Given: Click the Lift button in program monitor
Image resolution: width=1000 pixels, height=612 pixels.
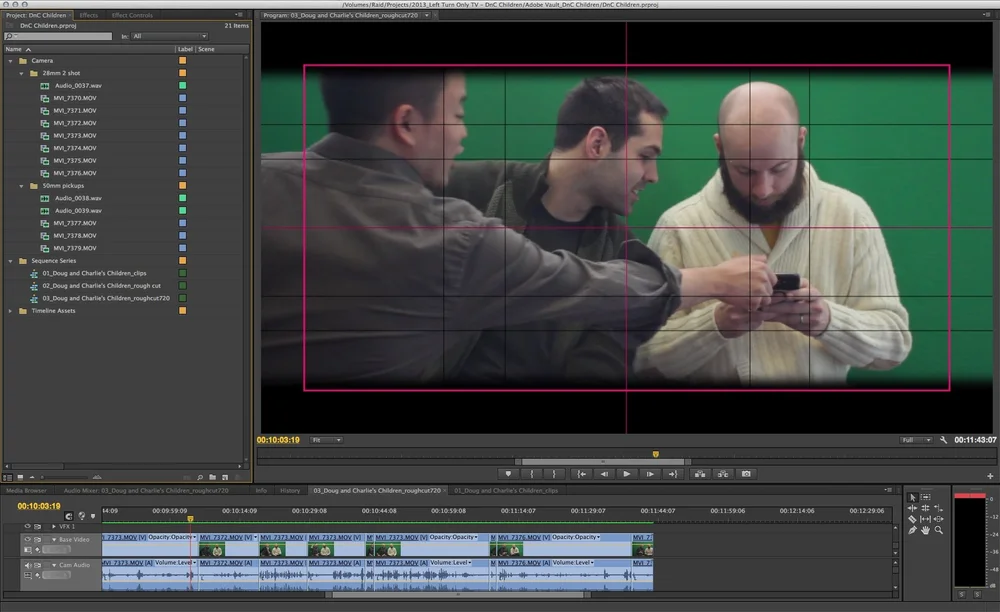Looking at the screenshot, I should 700,474.
